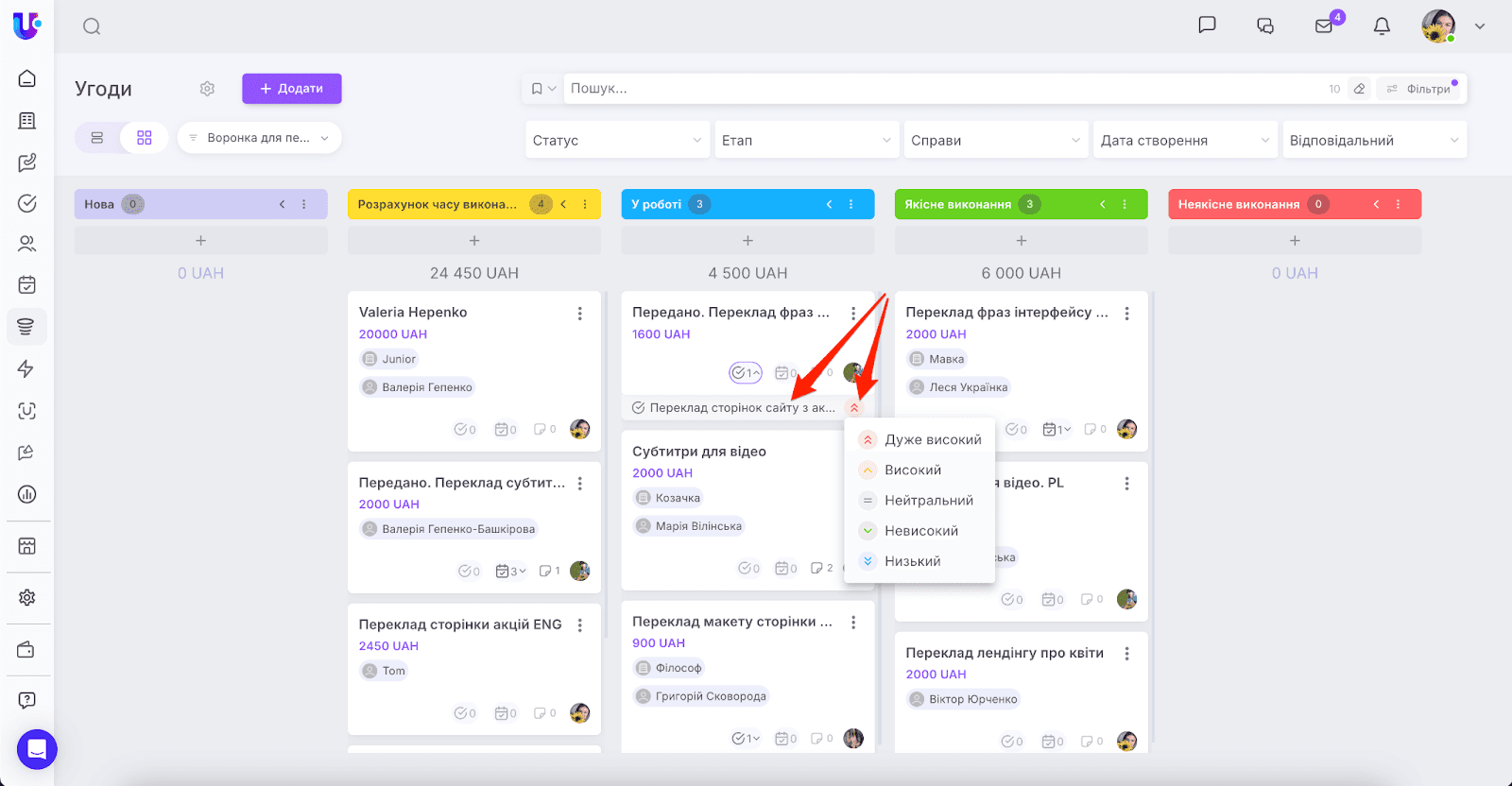Switch to kanban board view toggle
1512x786 pixels.
145,138
